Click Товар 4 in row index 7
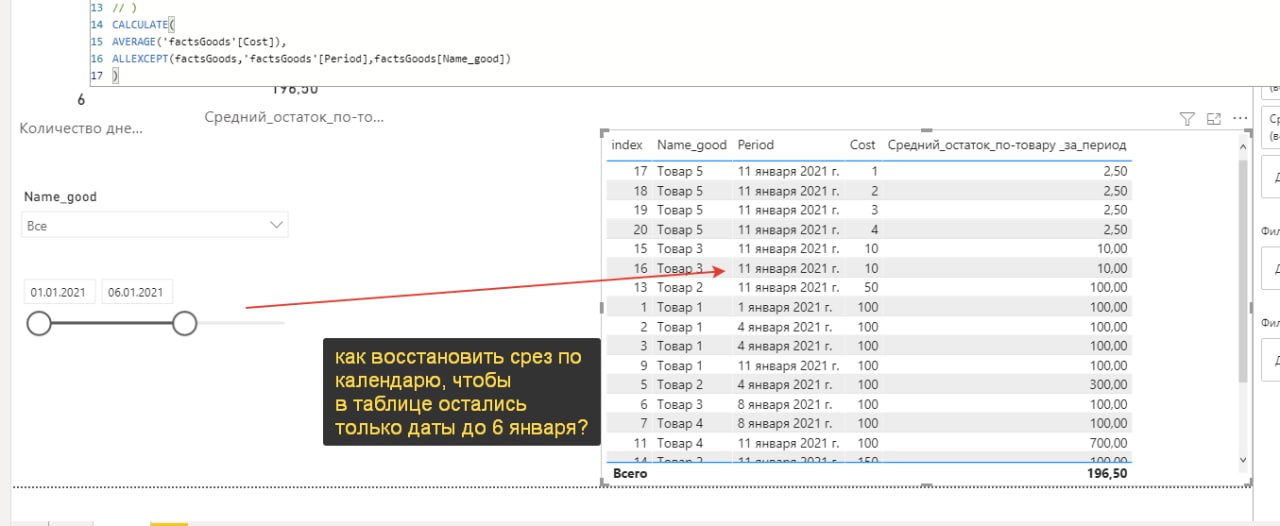 [680, 423]
